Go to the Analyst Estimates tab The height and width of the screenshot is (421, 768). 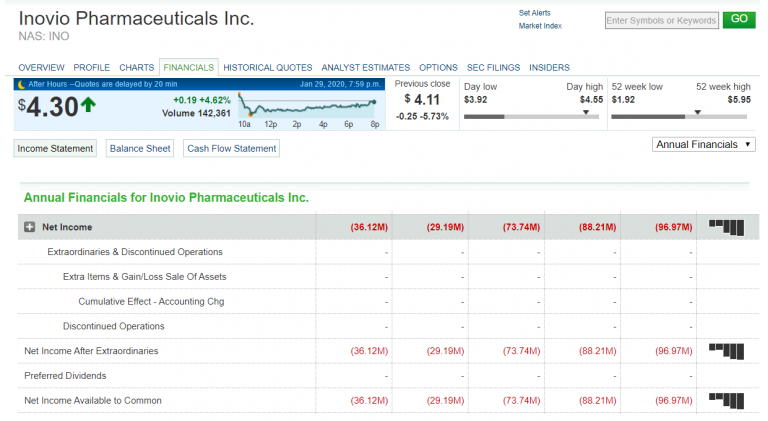point(365,67)
